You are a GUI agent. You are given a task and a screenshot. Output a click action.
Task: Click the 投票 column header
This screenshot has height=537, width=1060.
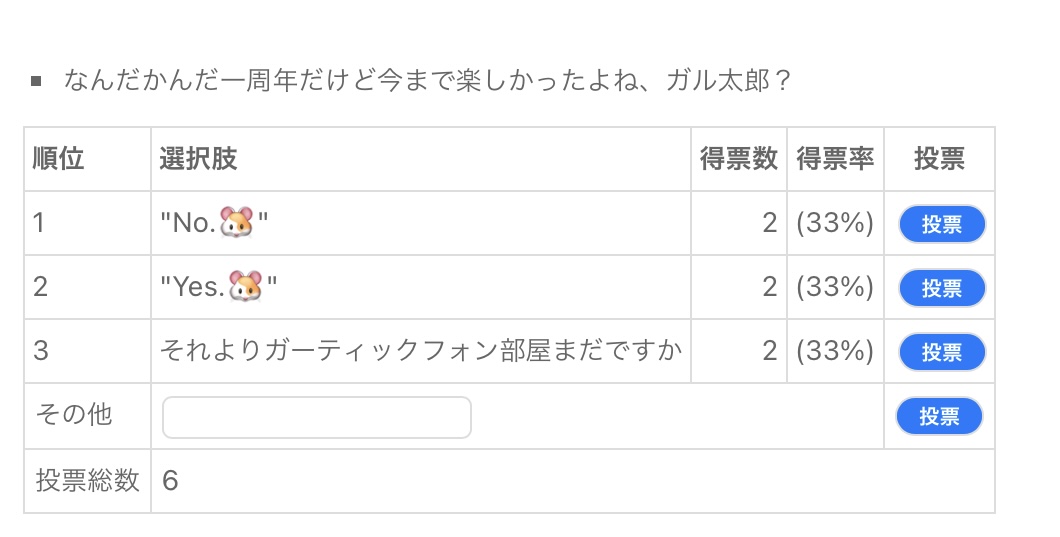coord(939,159)
